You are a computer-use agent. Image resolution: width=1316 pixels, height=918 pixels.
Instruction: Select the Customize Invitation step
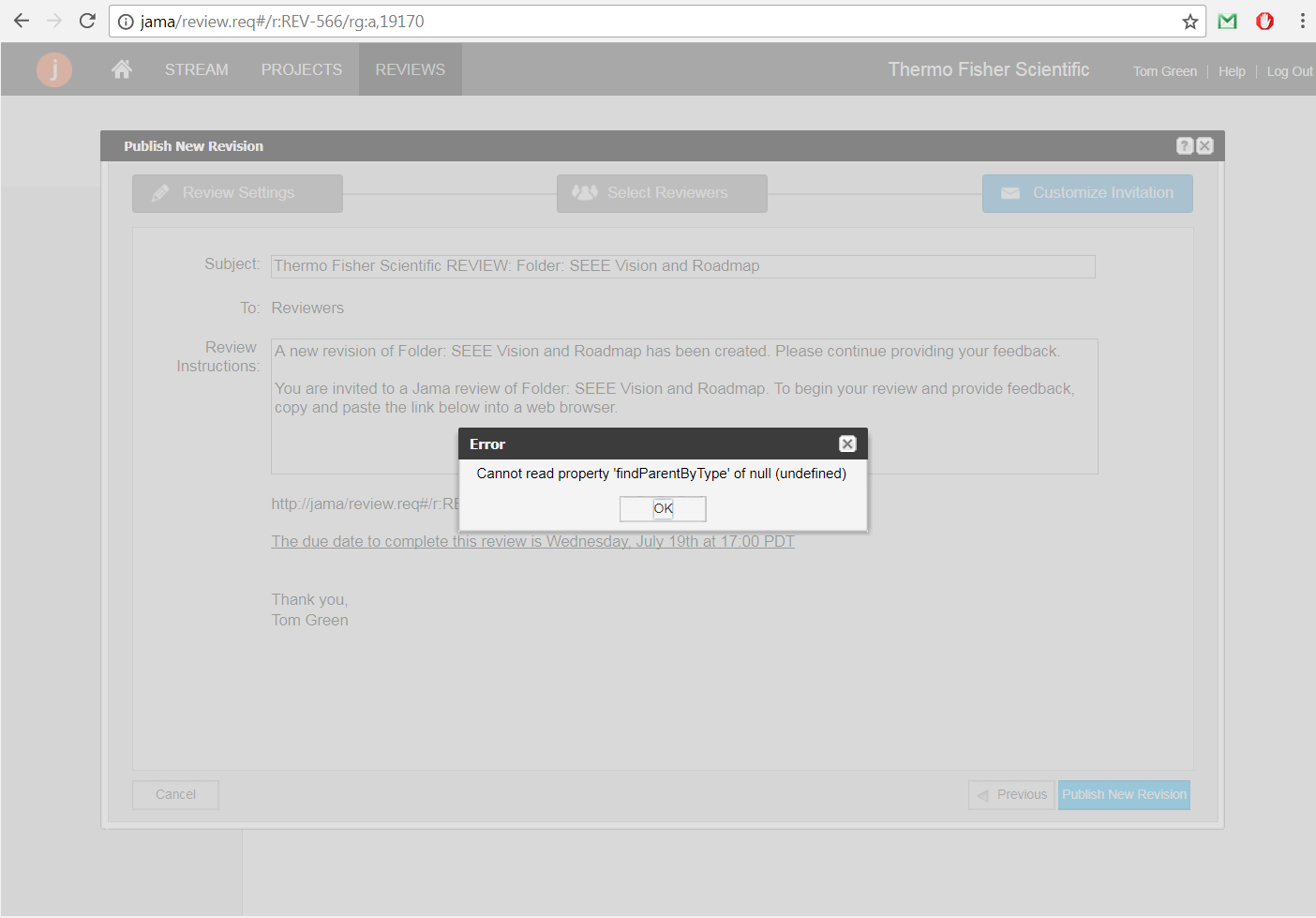tap(1087, 193)
